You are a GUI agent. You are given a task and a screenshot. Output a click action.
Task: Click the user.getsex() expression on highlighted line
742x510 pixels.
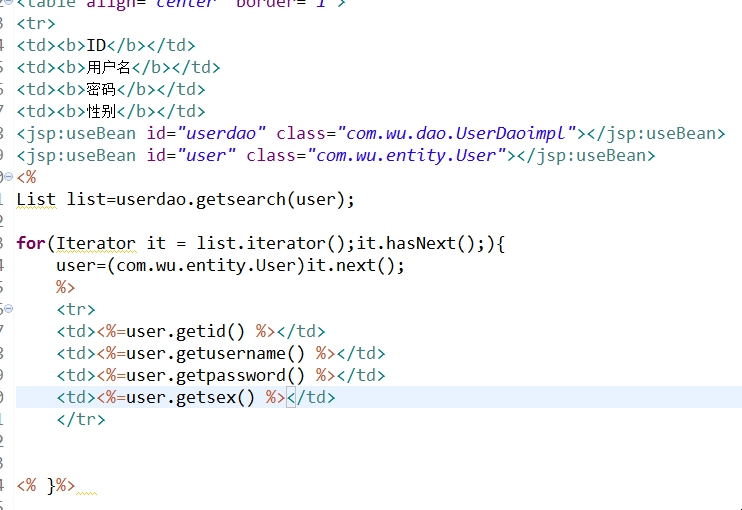tap(192, 397)
